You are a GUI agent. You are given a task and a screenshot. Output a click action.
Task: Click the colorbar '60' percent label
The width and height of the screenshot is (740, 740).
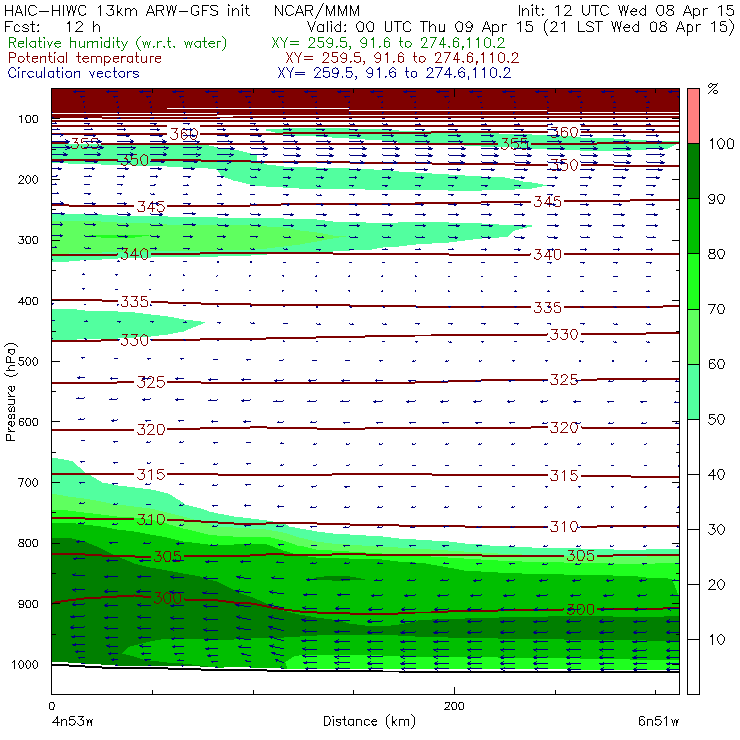tap(716, 364)
